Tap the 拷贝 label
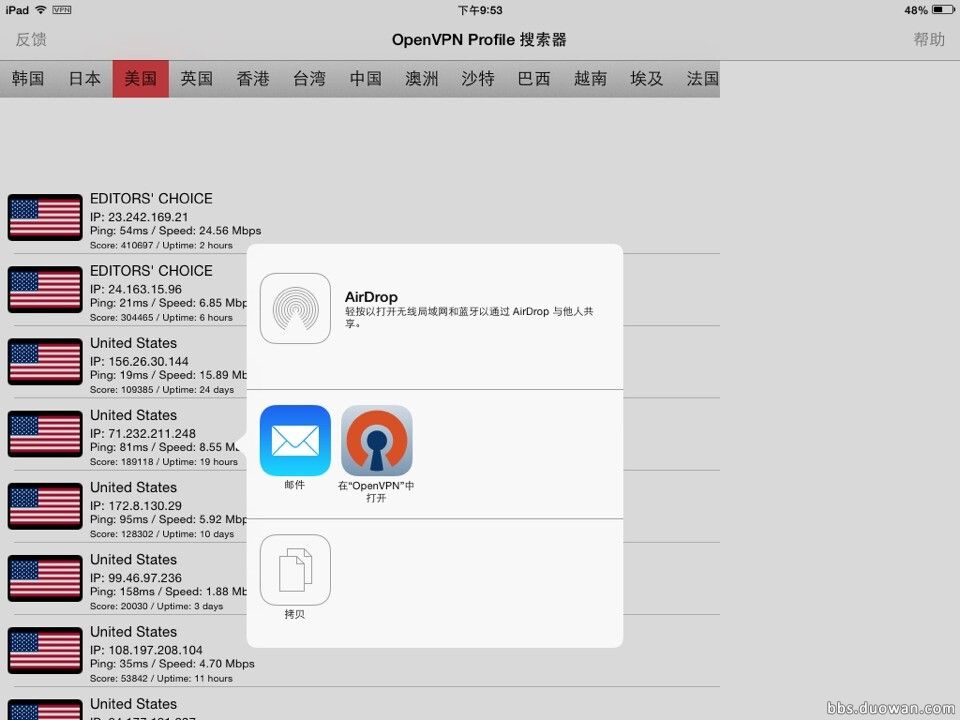This screenshot has width=960, height=720. (x=294, y=614)
